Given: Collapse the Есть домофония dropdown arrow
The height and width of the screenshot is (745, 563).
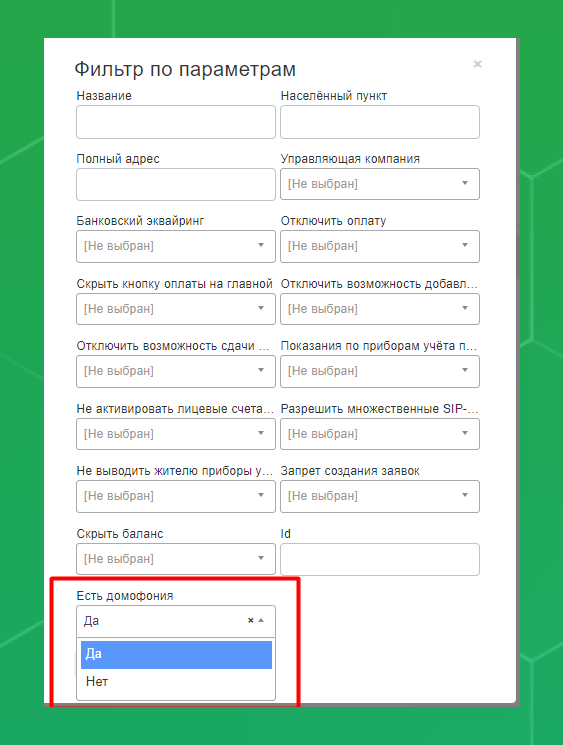Looking at the screenshot, I should [261, 621].
